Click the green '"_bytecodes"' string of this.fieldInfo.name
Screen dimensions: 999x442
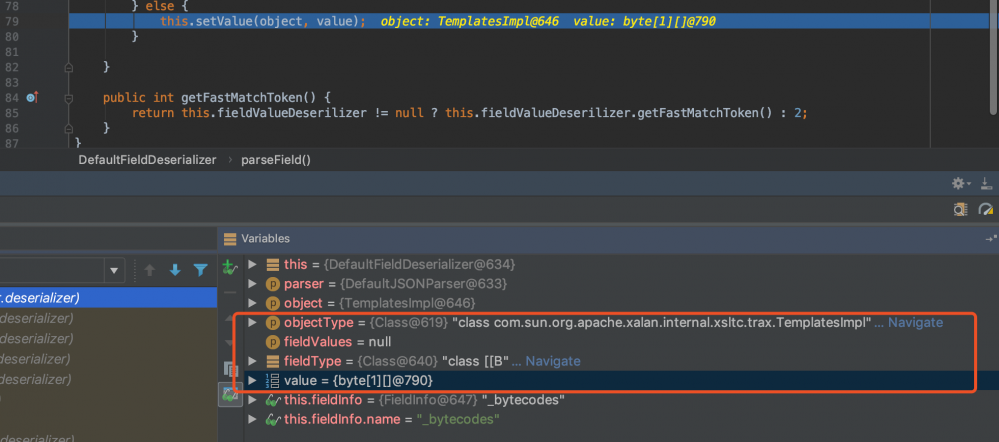tap(457, 420)
